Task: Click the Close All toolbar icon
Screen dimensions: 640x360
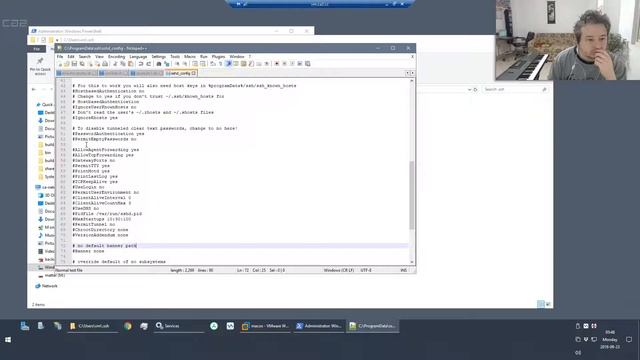Action: [98, 64]
